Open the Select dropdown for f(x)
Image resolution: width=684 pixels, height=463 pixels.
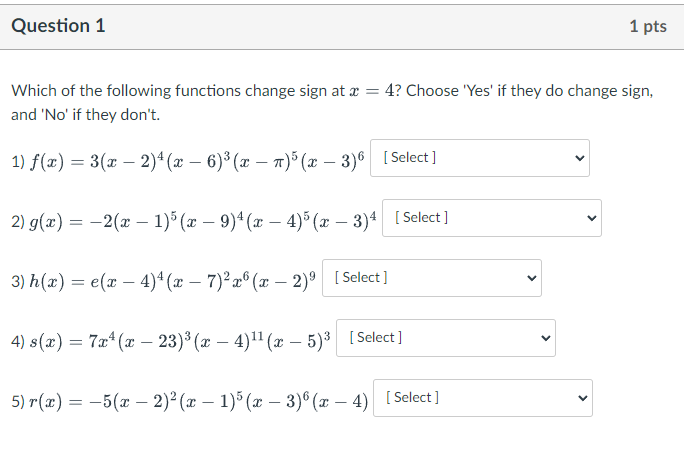coord(480,158)
